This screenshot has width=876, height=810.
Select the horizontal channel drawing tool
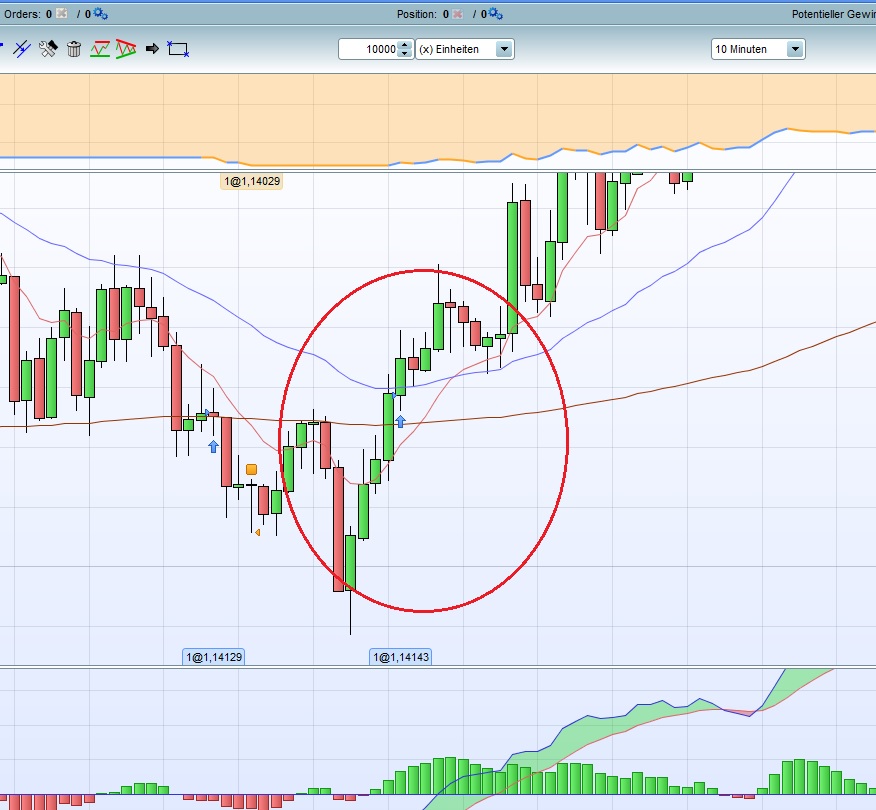[100, 49]
